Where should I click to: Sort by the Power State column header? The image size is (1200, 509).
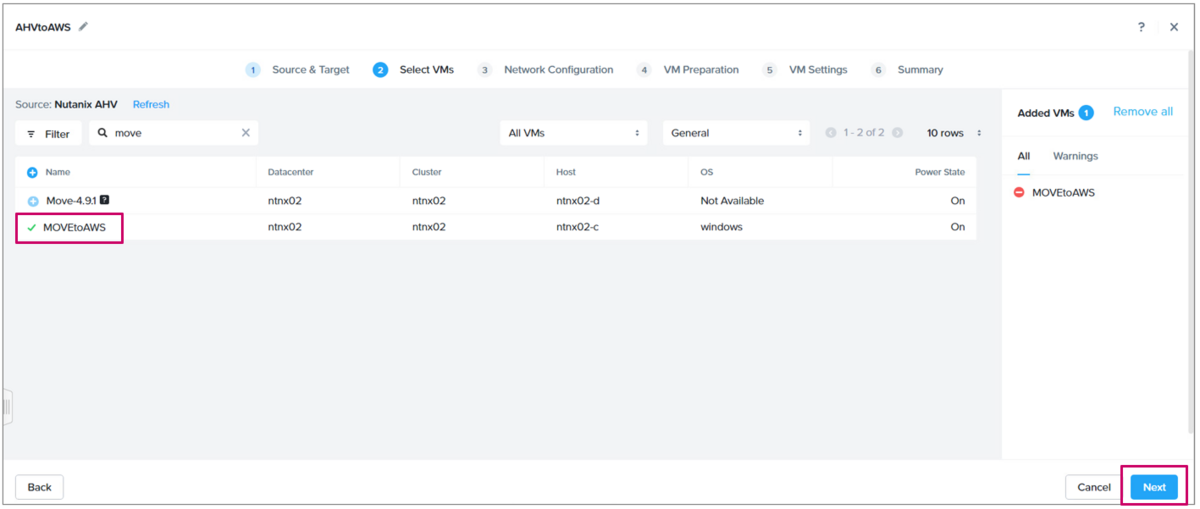point(940,172)
